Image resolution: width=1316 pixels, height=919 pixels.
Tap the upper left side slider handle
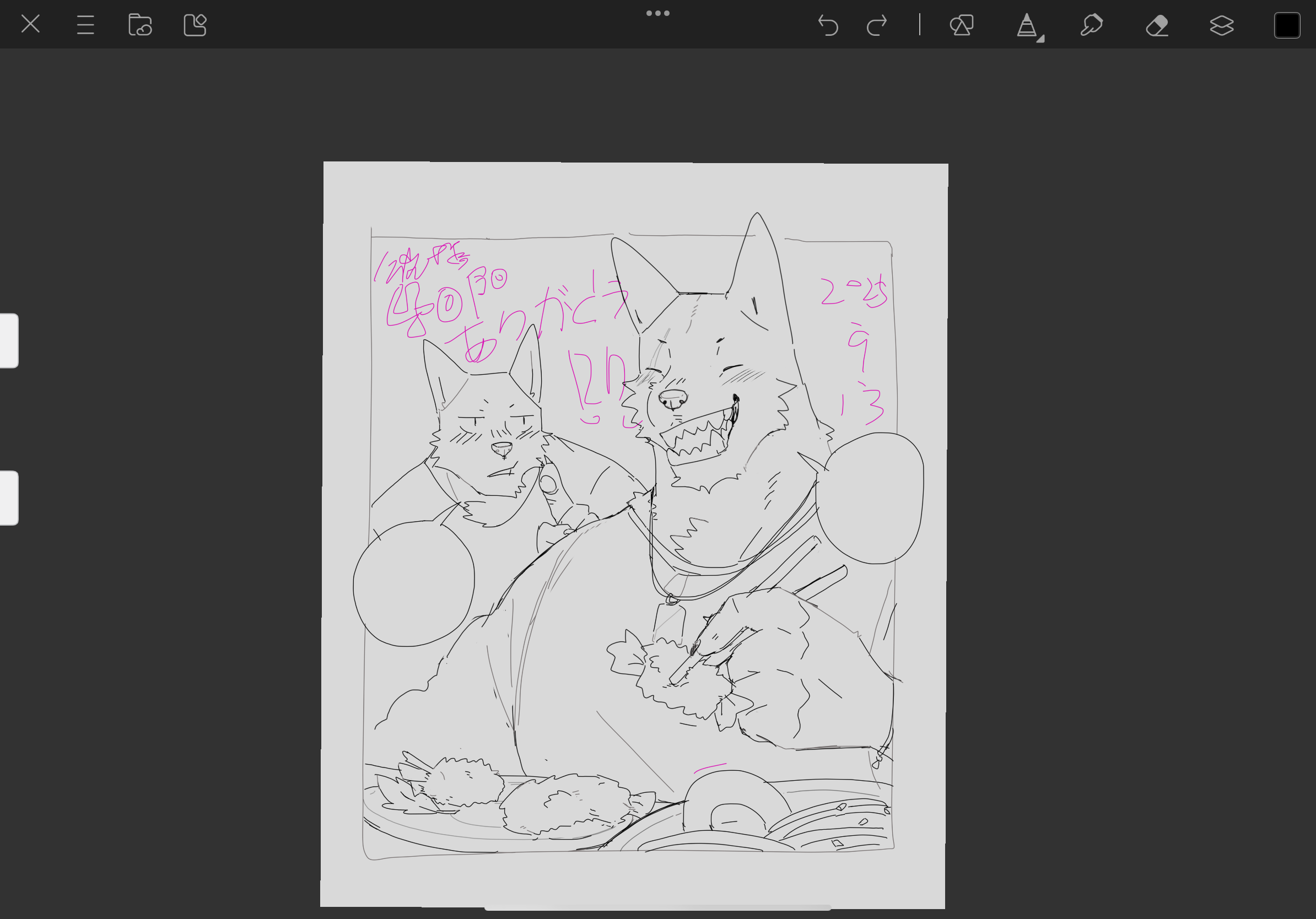coord(9,340)
